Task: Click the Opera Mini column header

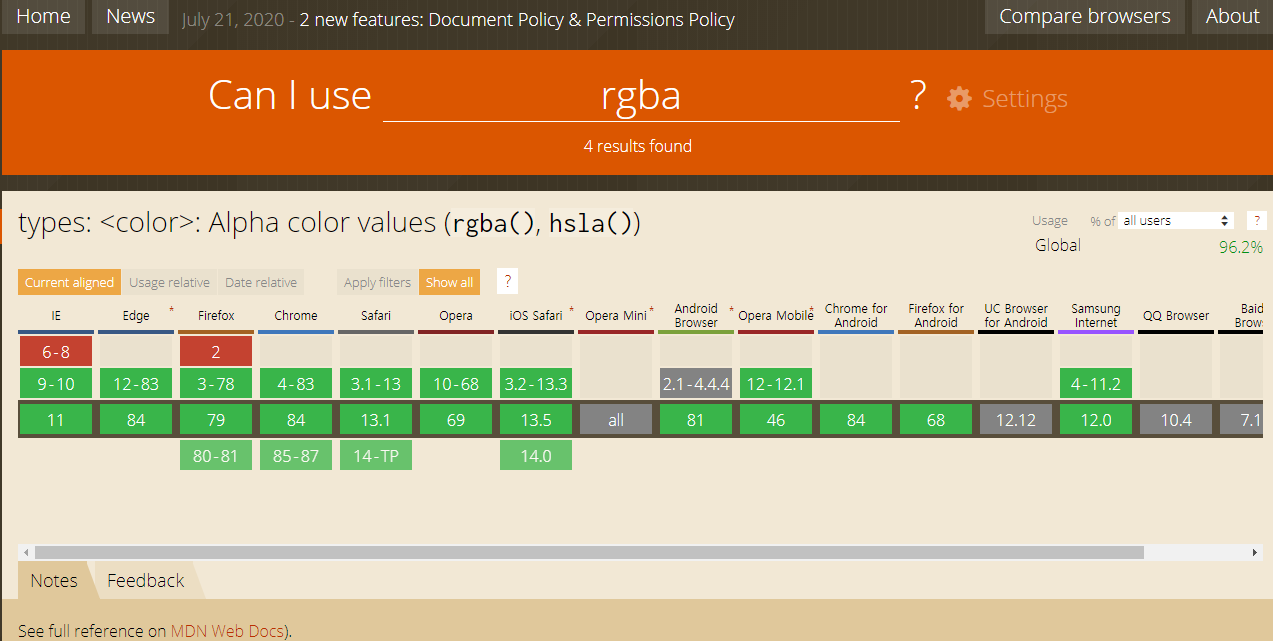Action: (616, 316)
